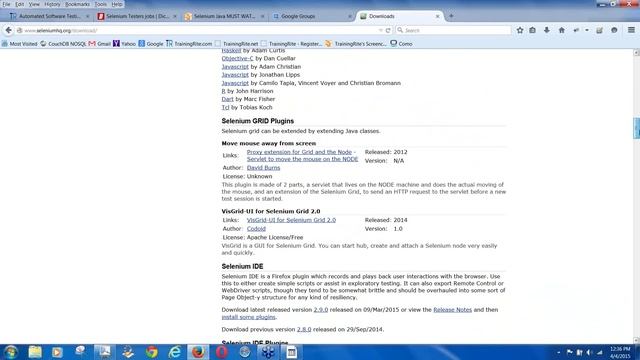Open the View menu
640x360 pixels.
tap(34, 4)
